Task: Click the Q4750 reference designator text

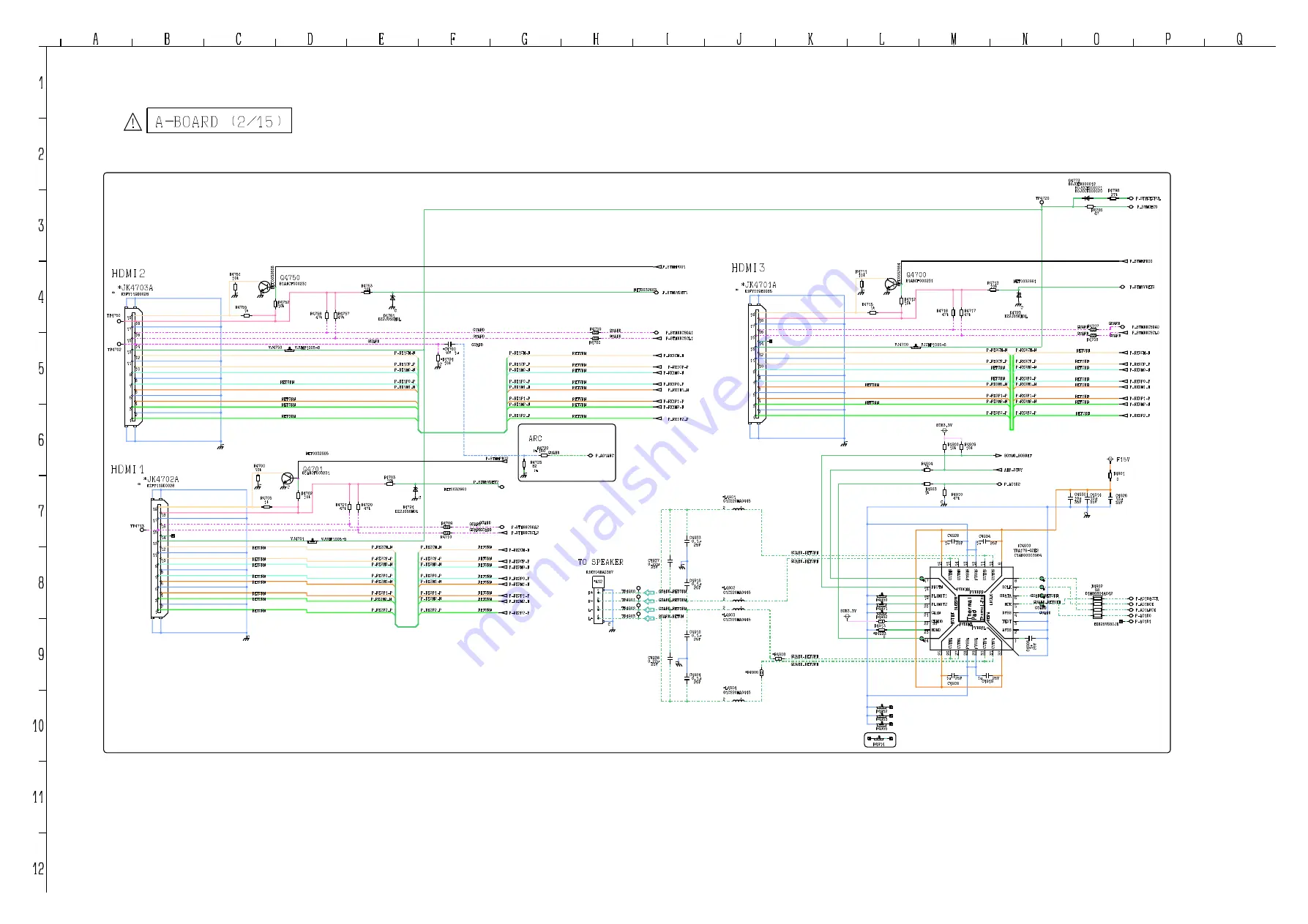Action: (290, 278)
